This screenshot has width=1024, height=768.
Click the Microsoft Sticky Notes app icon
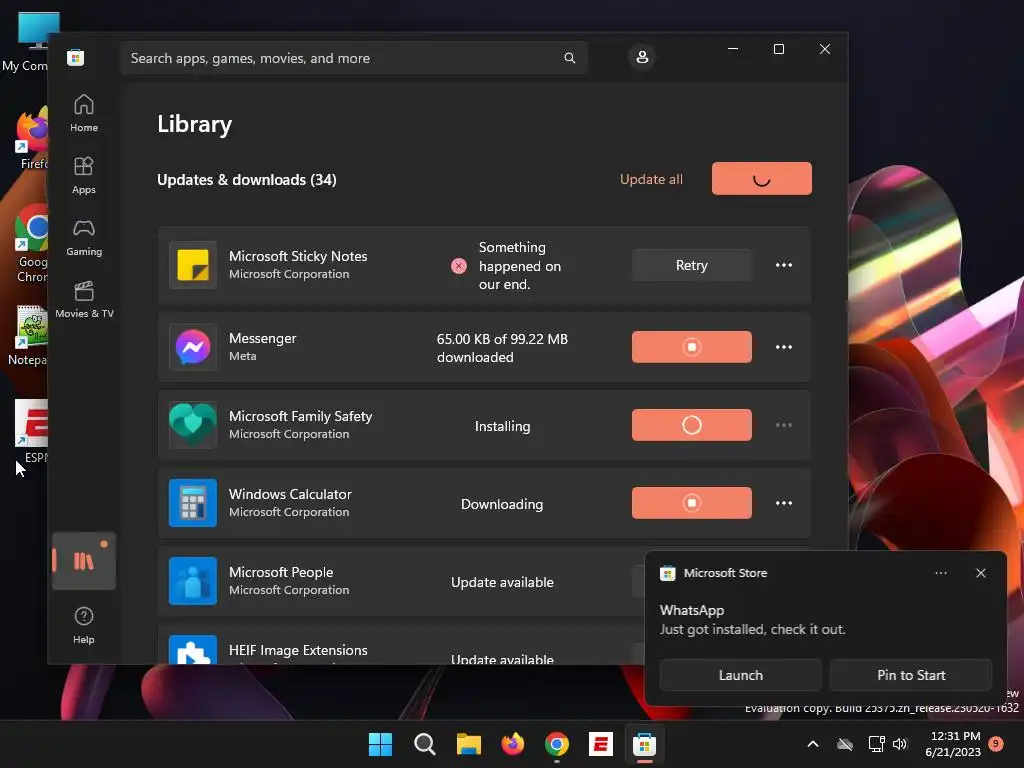(x=193, y=265)
